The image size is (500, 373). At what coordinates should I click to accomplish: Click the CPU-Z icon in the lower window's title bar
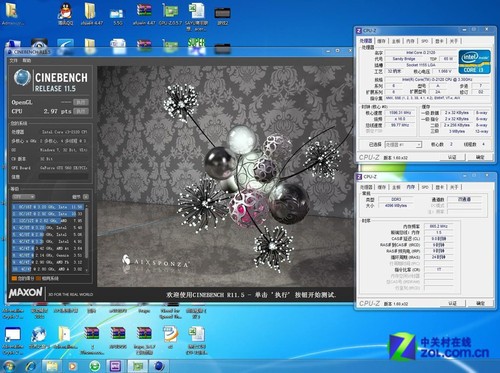point(359,177)
